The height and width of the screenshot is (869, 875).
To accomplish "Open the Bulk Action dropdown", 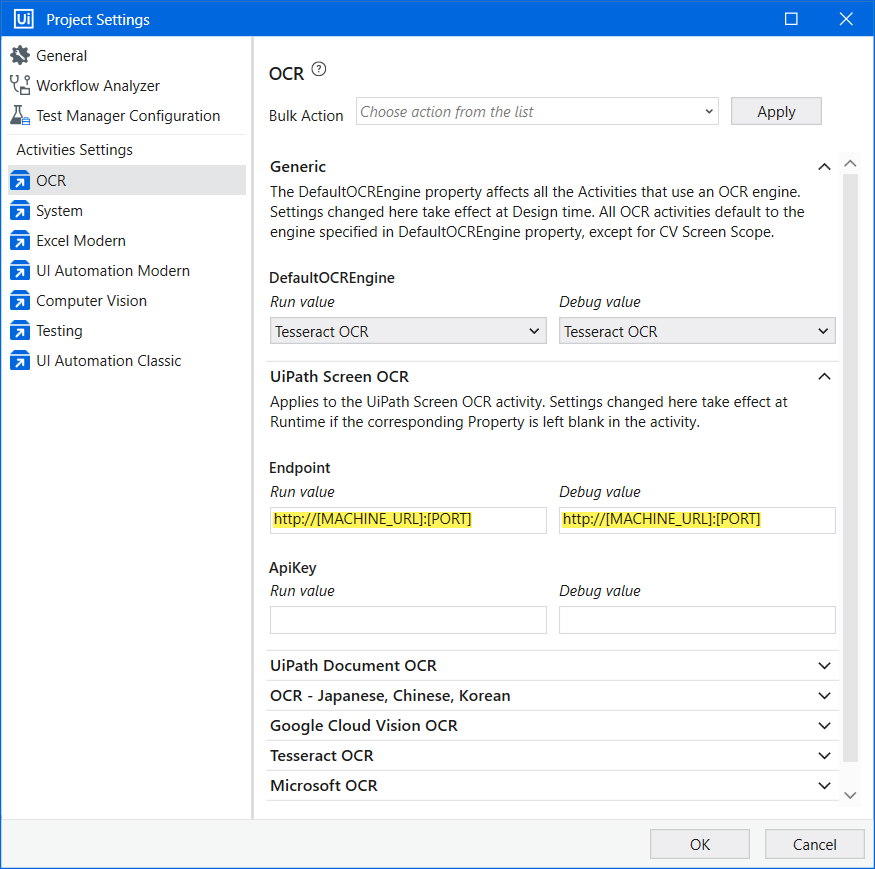I will [537, 112].
